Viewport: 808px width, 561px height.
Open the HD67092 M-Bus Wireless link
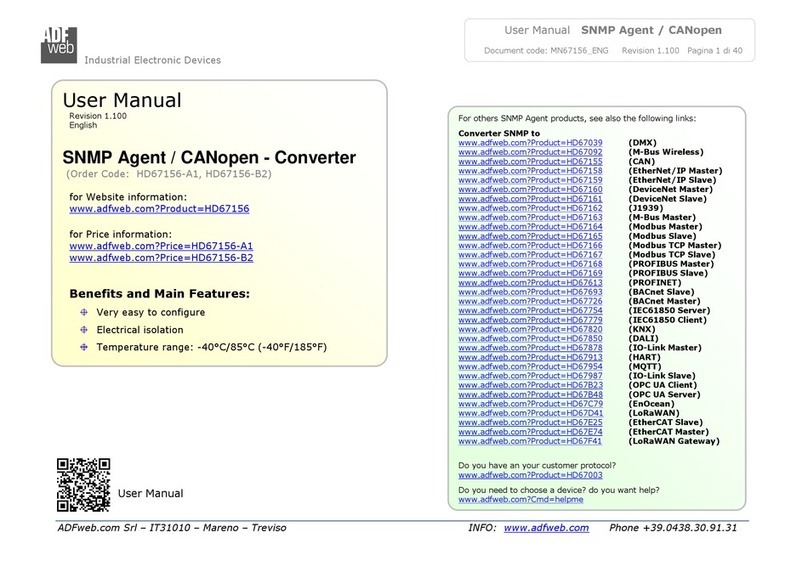point(530,152)
